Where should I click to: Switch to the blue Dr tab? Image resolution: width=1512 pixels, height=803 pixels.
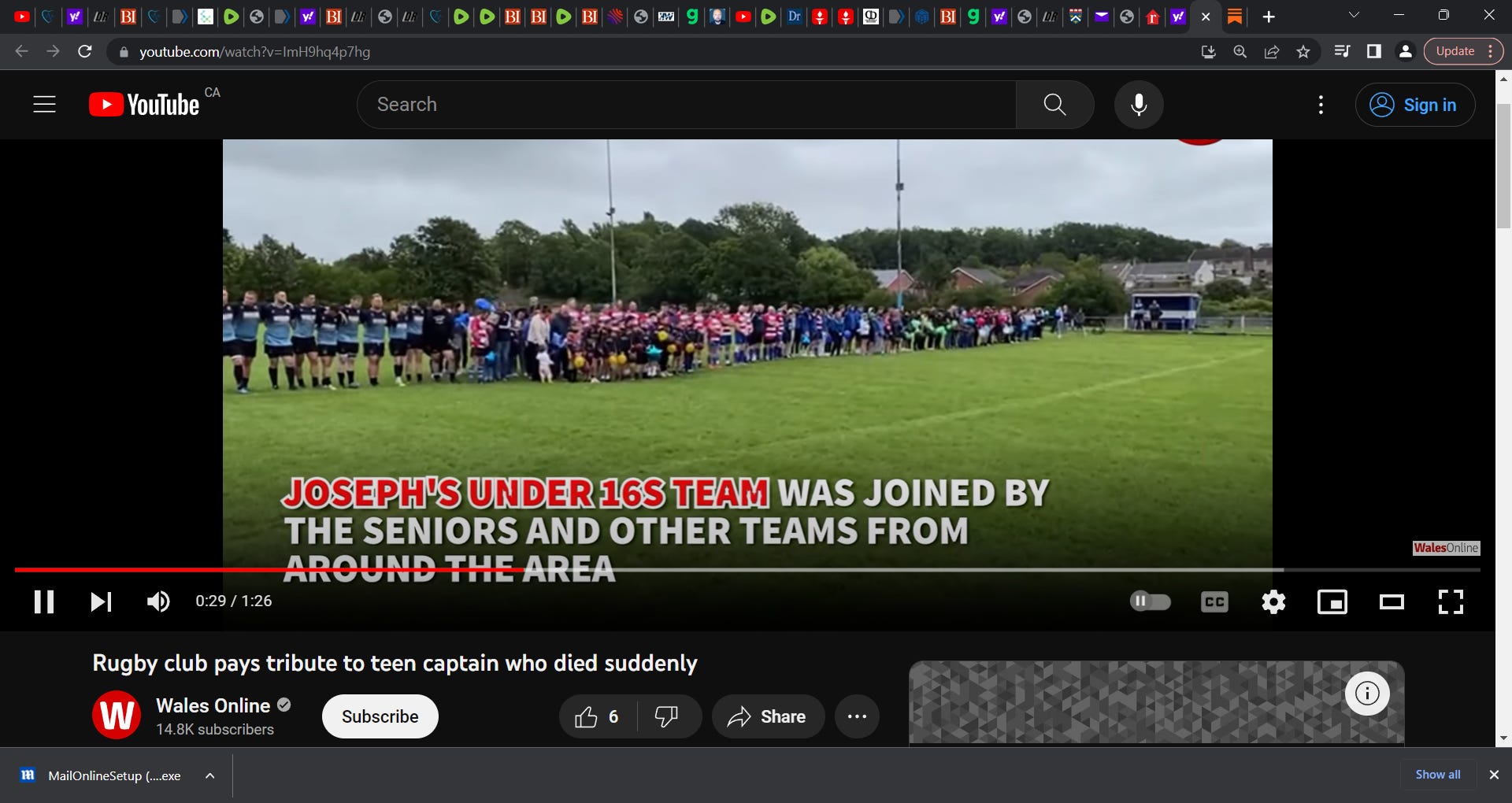[x=795, y=17]
